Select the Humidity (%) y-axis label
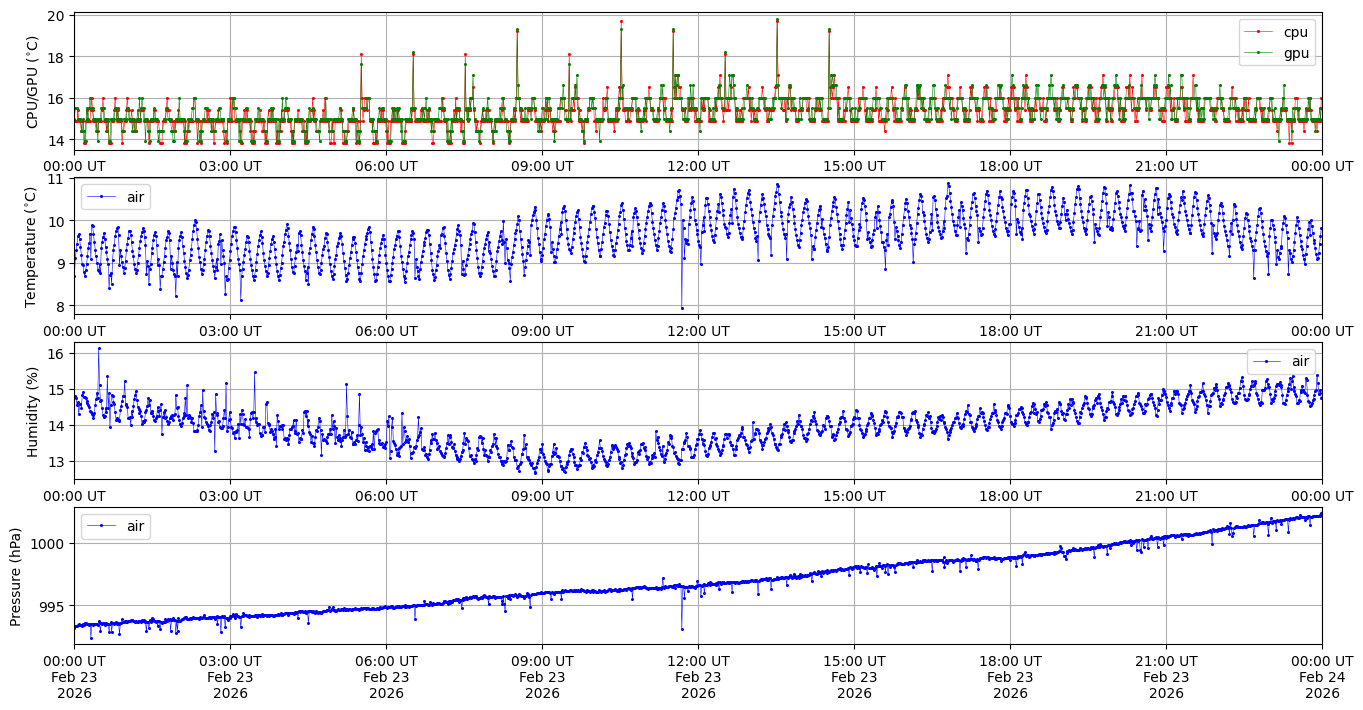1363x710 pixels. point(32,411)
